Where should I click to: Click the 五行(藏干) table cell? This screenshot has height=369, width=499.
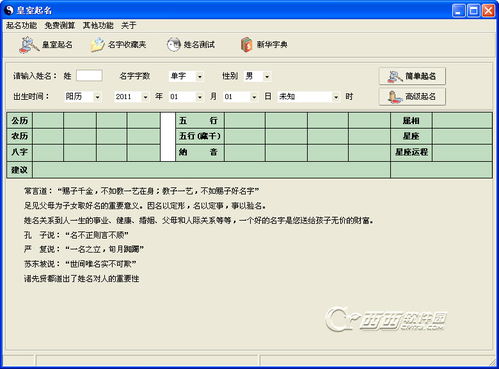pos(200,136)
